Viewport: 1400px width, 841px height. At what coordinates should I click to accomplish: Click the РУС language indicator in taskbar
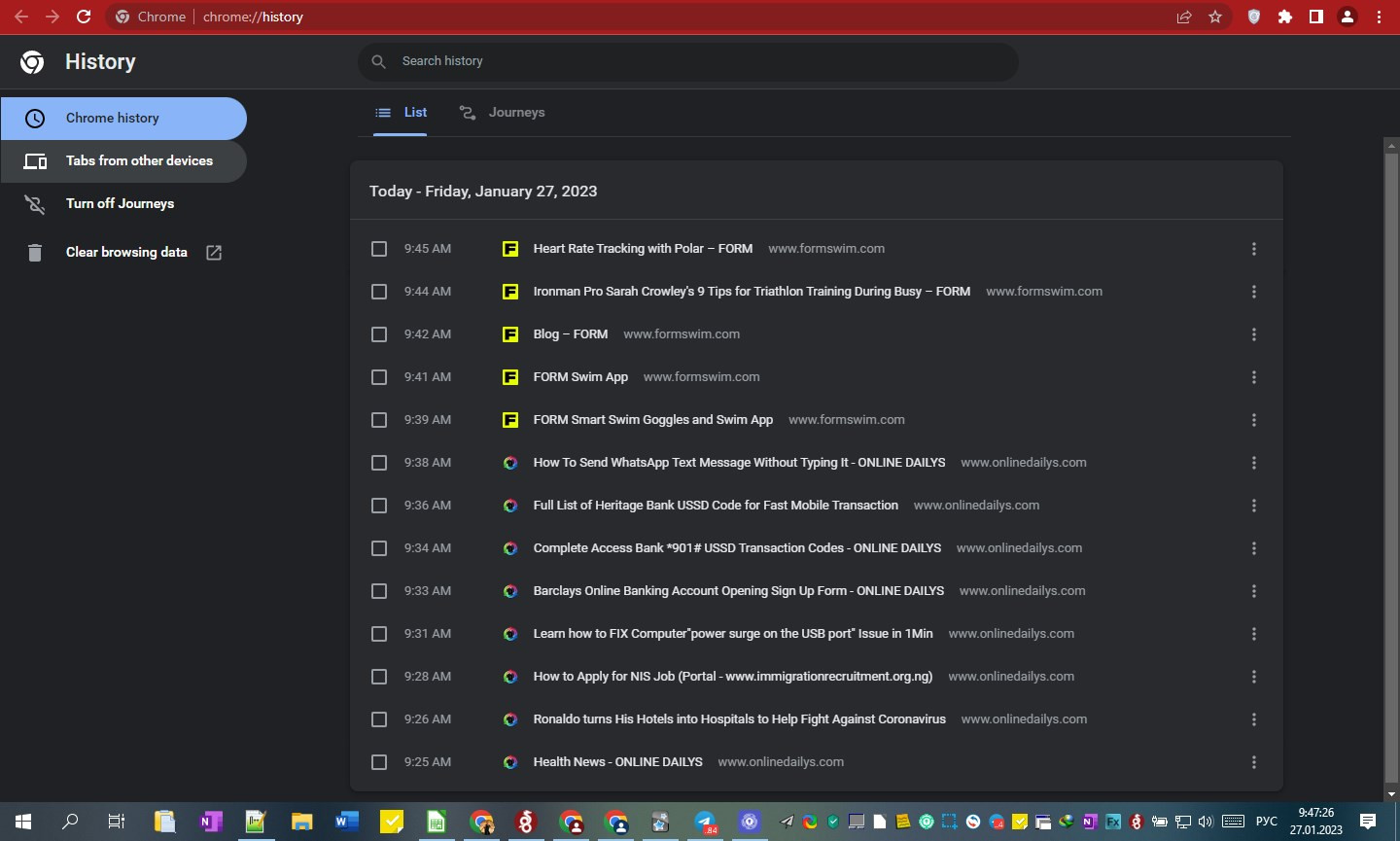pos(1267,822)
